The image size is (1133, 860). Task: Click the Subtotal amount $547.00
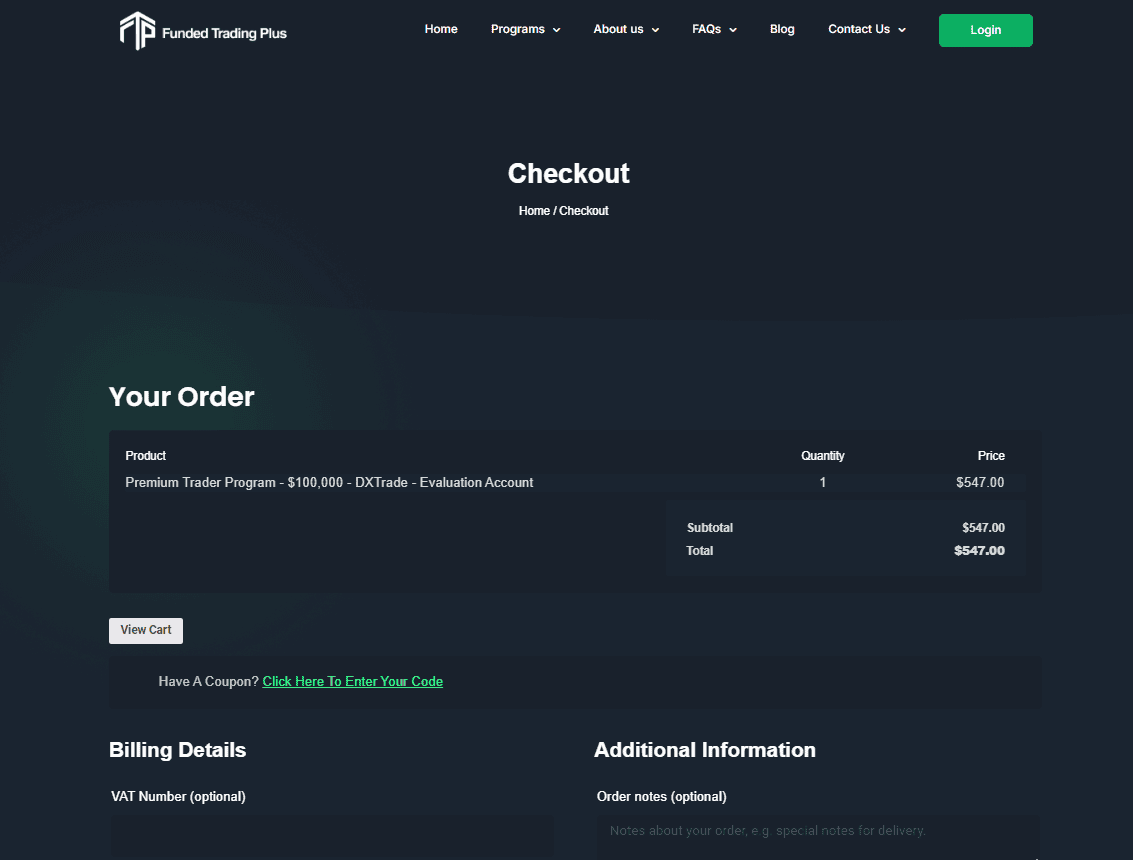coord(983,528)
